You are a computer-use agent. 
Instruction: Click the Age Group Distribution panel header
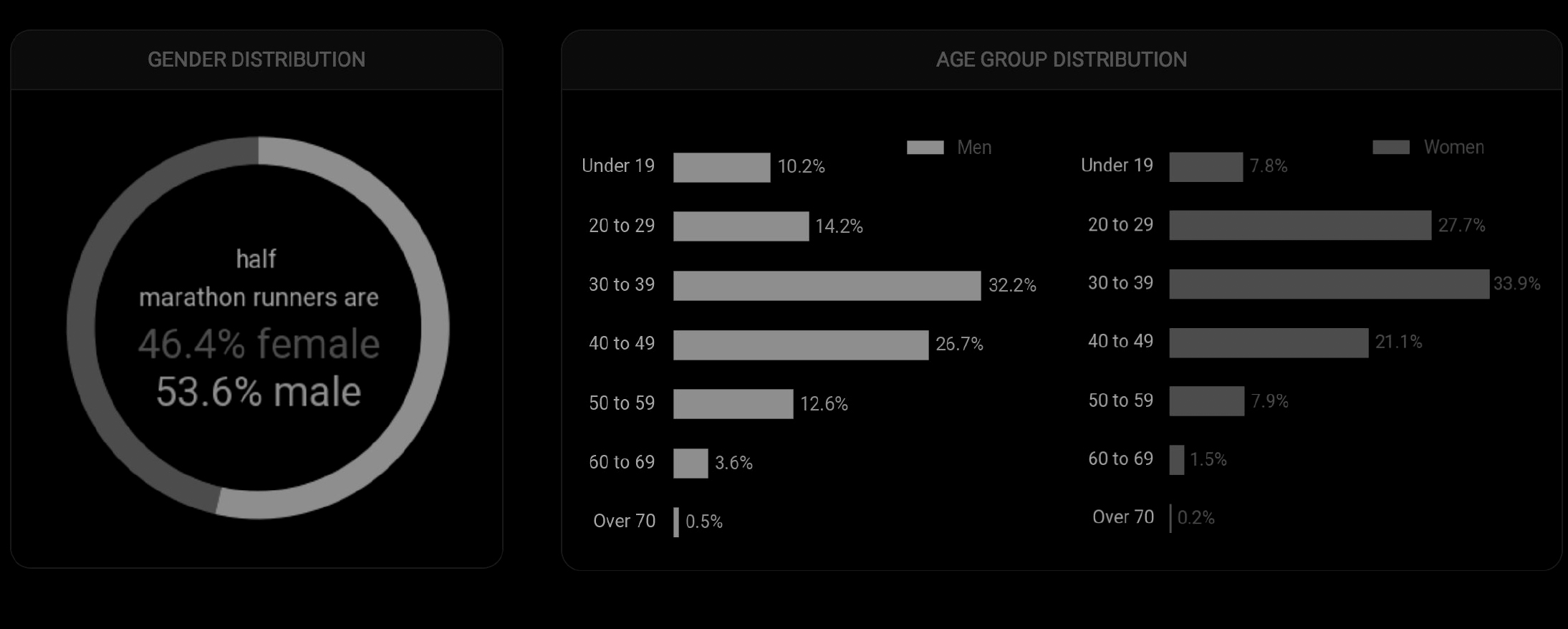[1061, 59]
